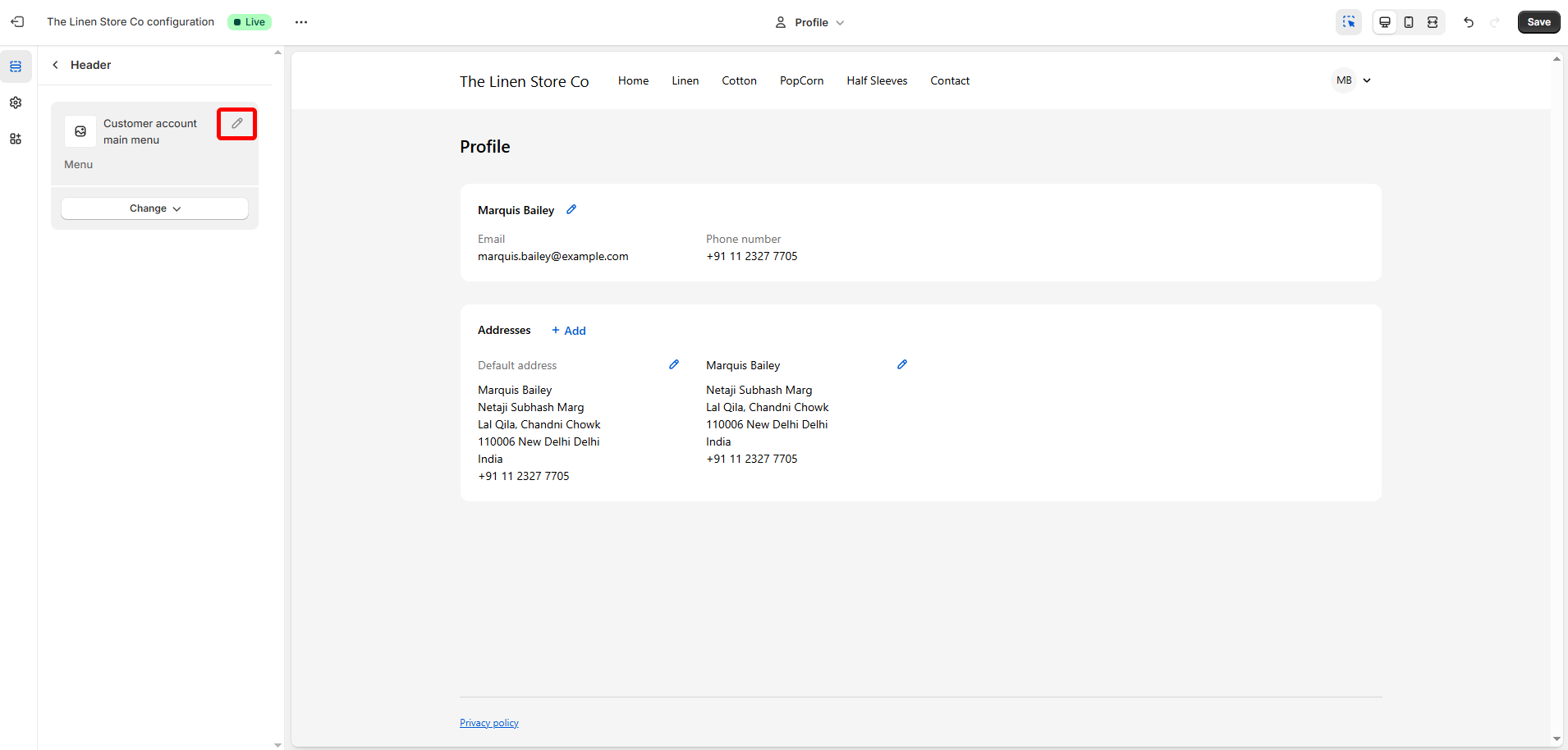Expand the Profile page selector dropdown
1568x750 pixels.
tap(809, 22)
